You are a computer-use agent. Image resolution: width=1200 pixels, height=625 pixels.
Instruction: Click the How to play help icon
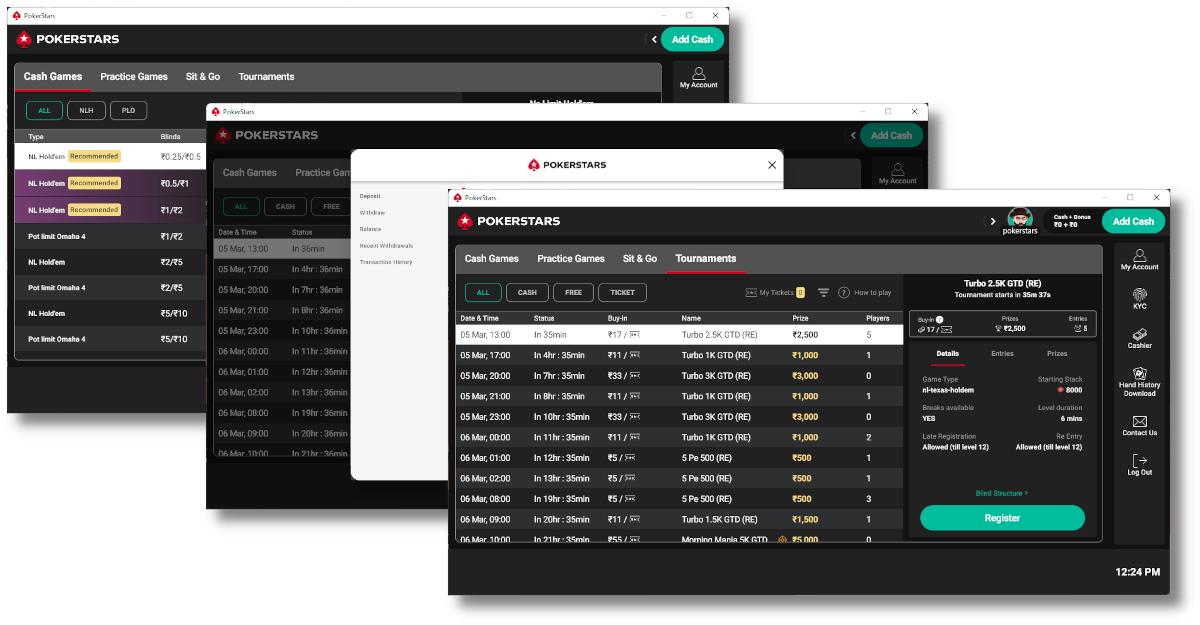point(844,293)
